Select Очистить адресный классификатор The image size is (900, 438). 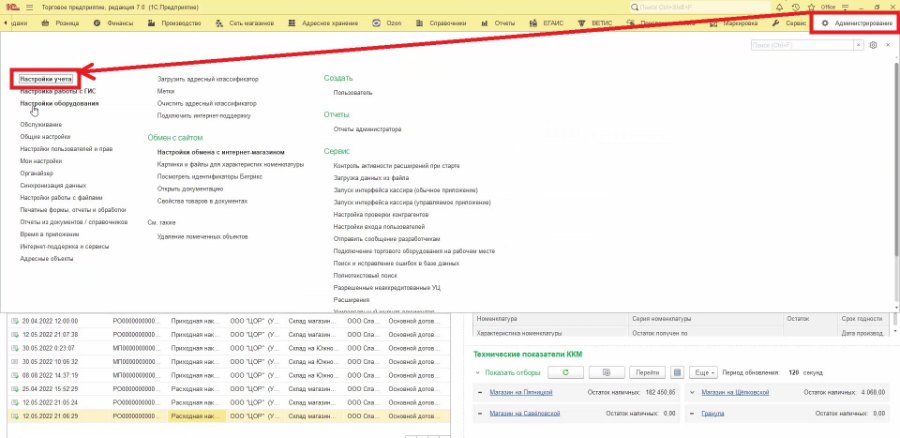207,103
